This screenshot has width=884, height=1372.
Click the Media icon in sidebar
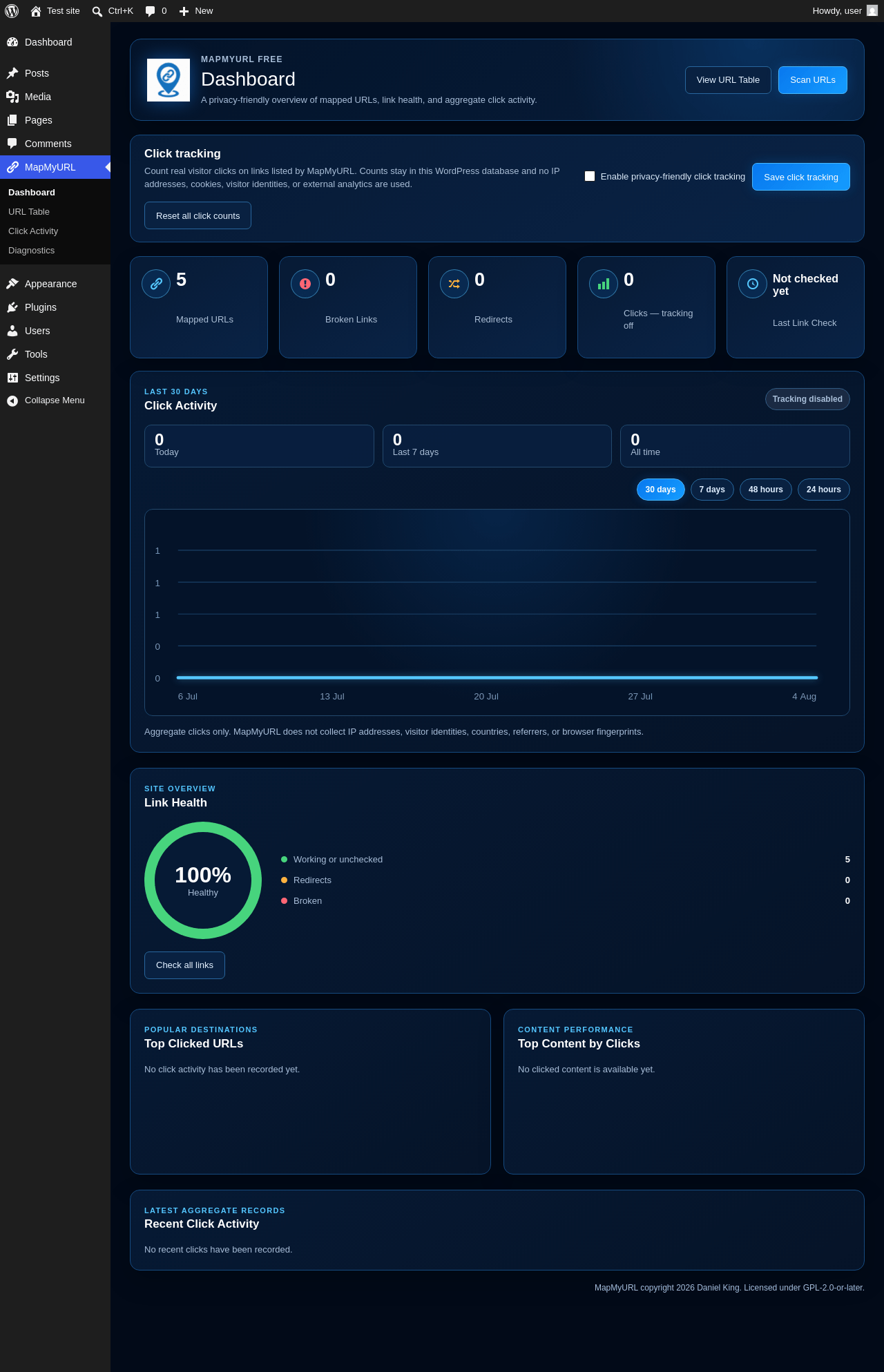(x=12, y=97)
